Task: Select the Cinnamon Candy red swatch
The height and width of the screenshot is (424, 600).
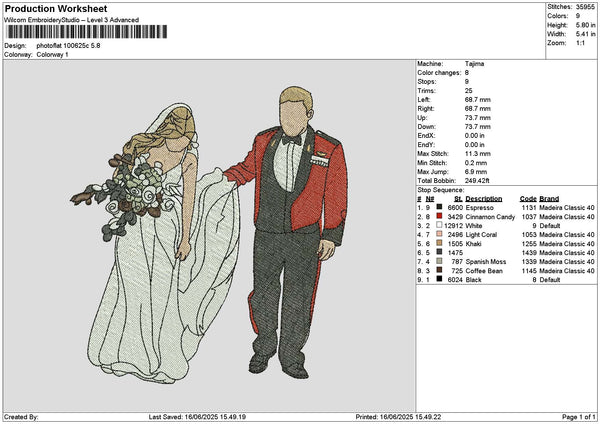Action: pos(439,216)
